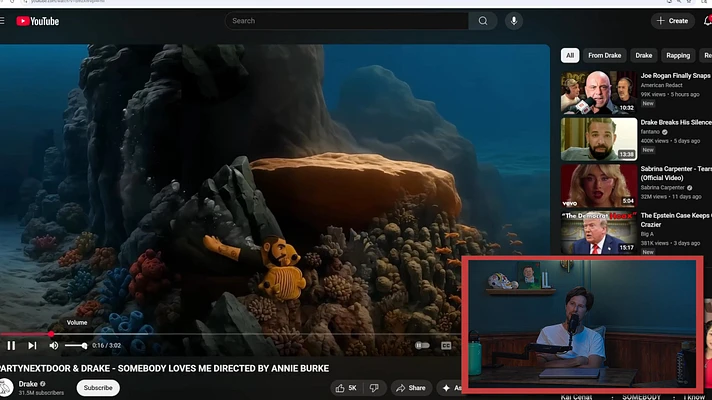The width and height of the screenshot is (712, 400).
Task: Click the Drake Breaks His Silence title
Action: 676,122
